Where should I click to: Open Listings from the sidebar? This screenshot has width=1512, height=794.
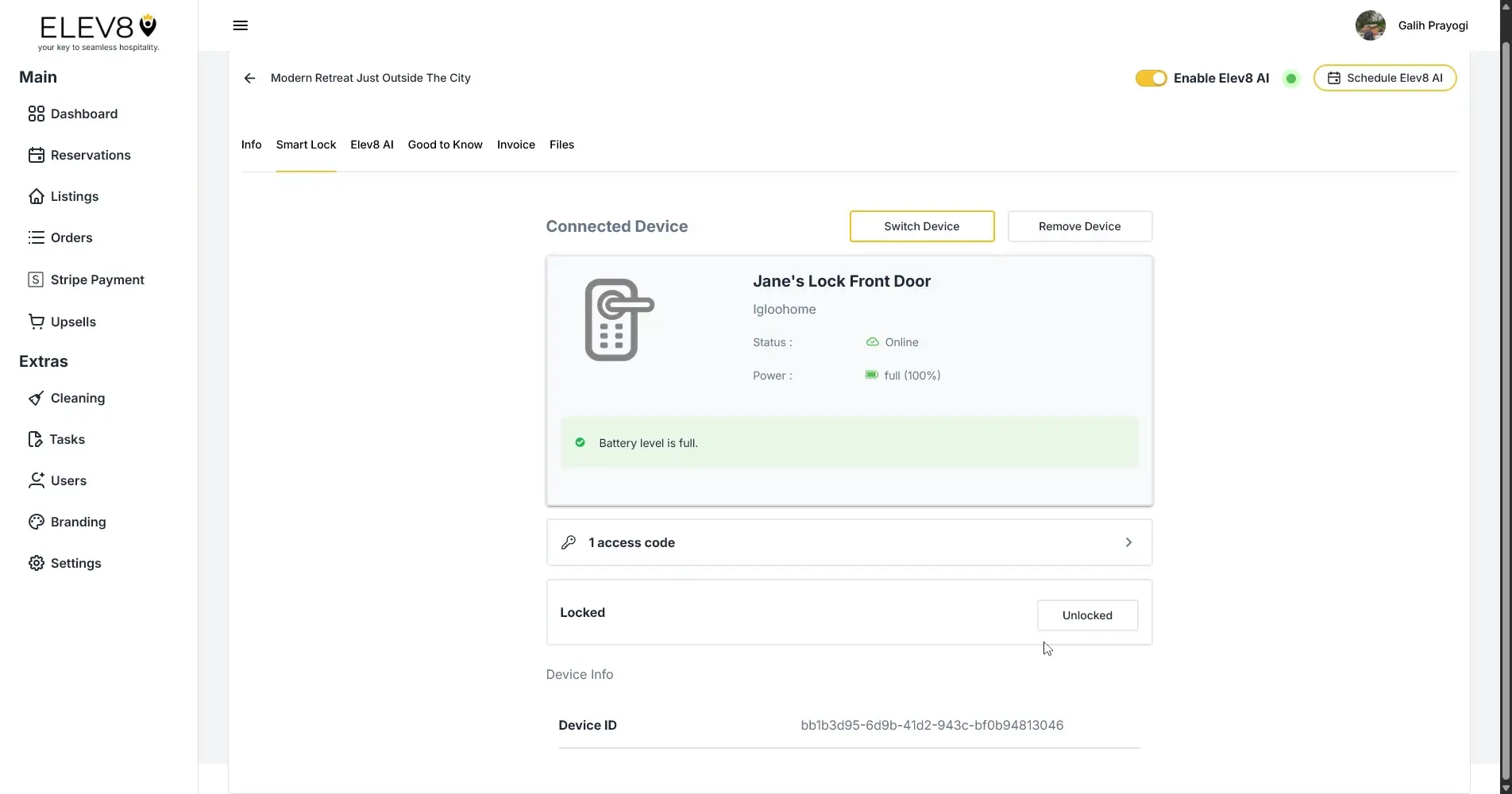(74, 196)
